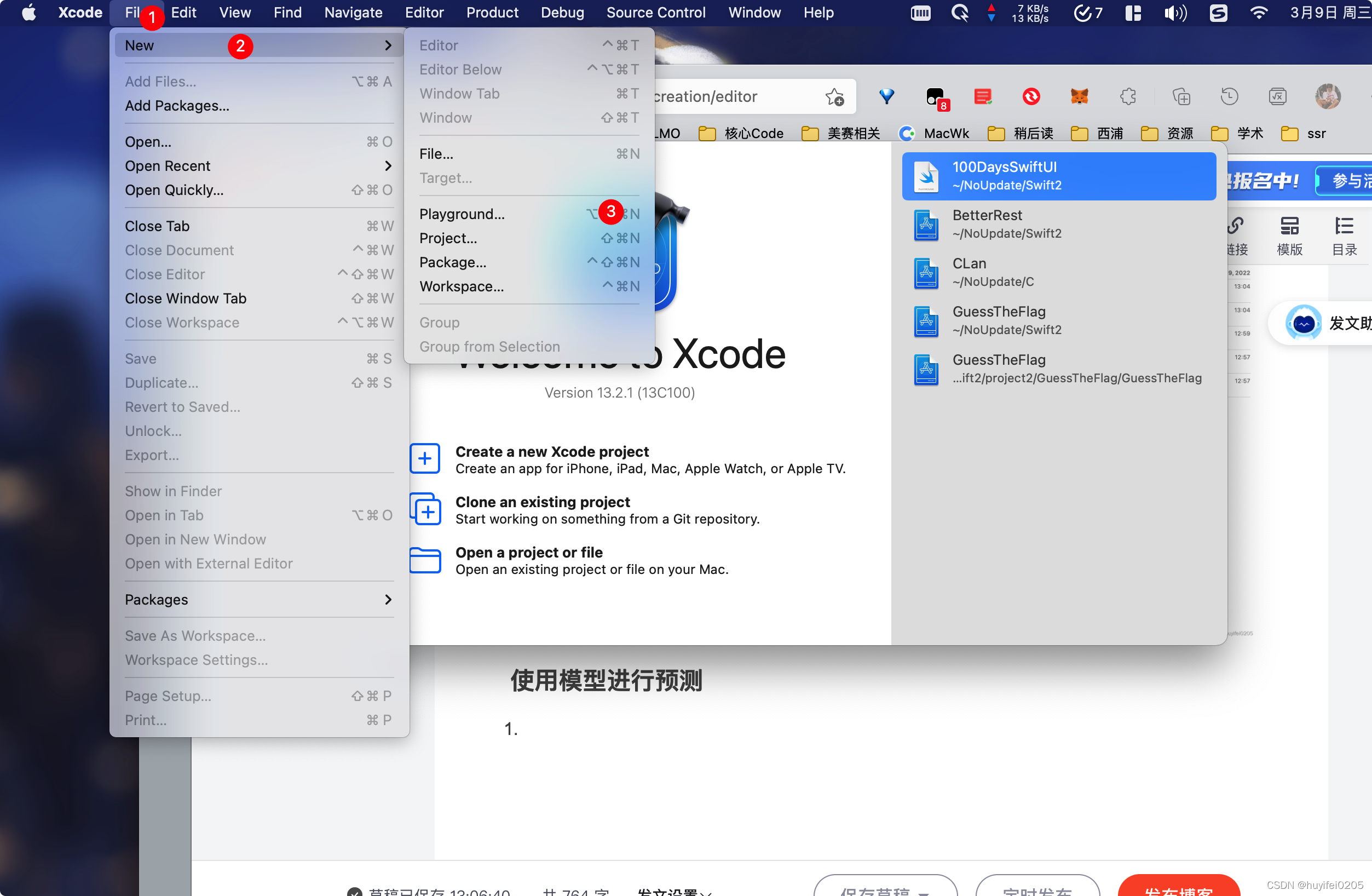Click the red list extension icon
Viewport: 1372px width, 896px height.
click(983, 96)
